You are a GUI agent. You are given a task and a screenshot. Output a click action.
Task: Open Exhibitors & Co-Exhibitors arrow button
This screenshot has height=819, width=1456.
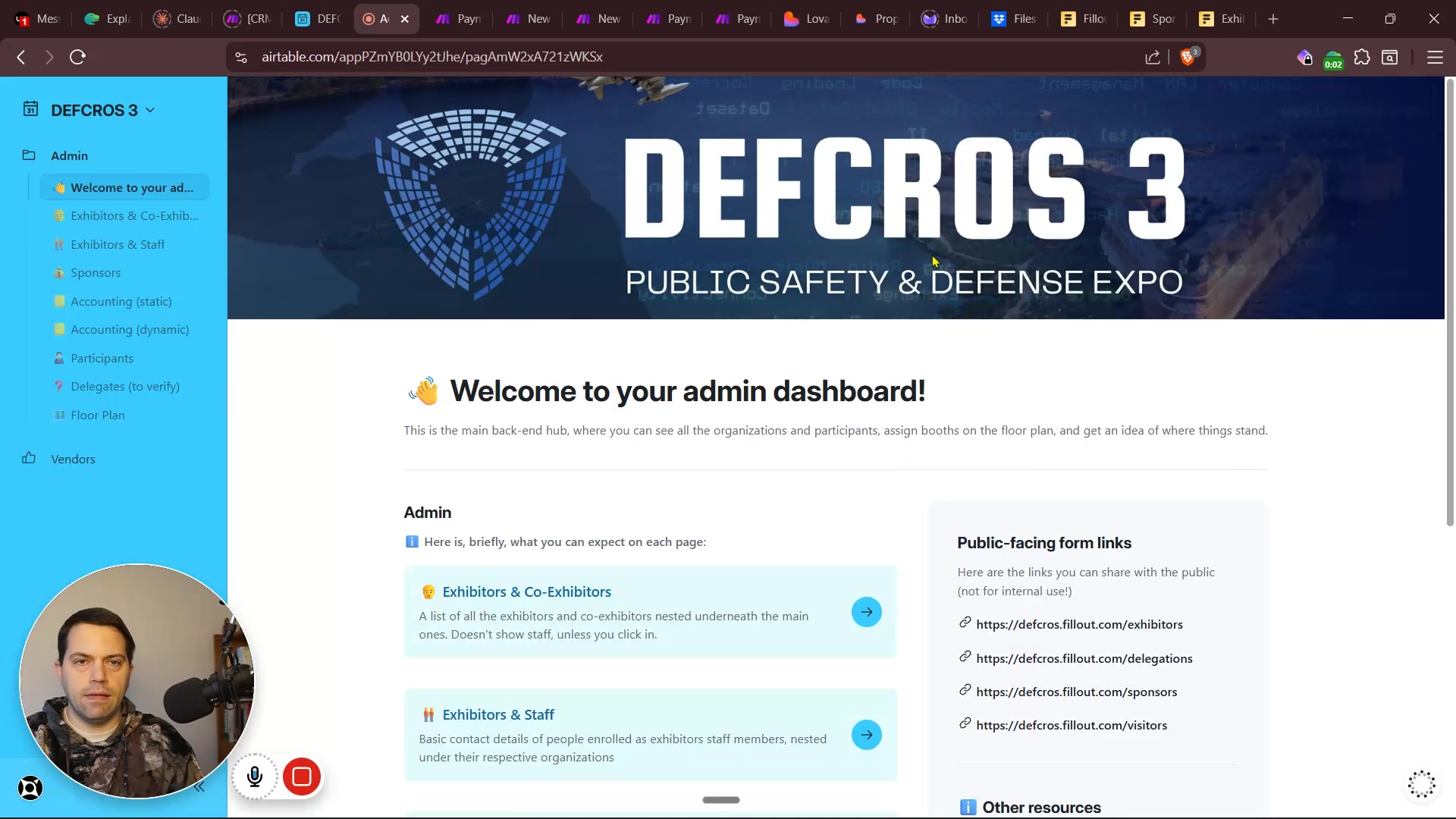tap(866, 612)
